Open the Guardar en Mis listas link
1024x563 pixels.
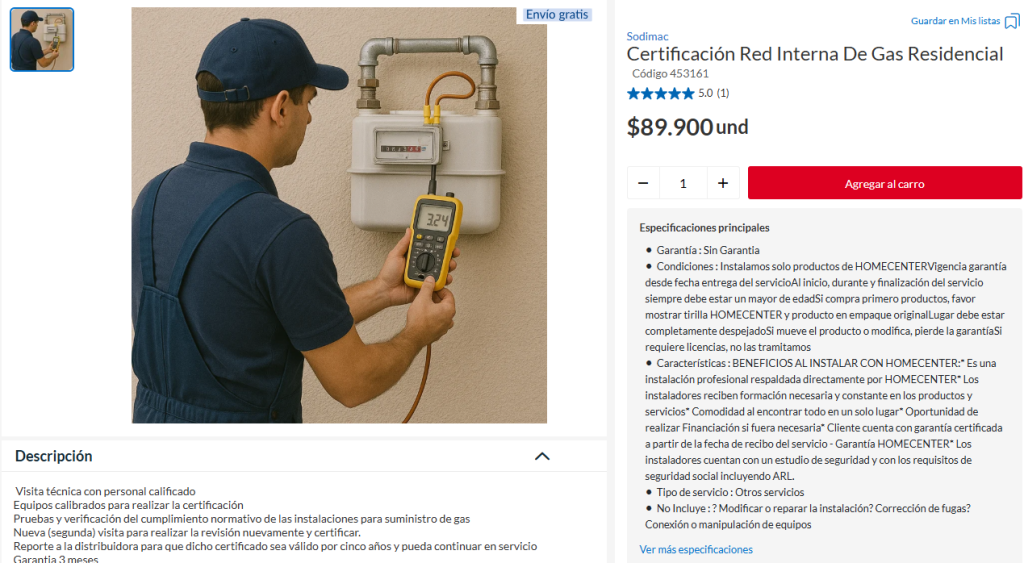tap(955, 21)
